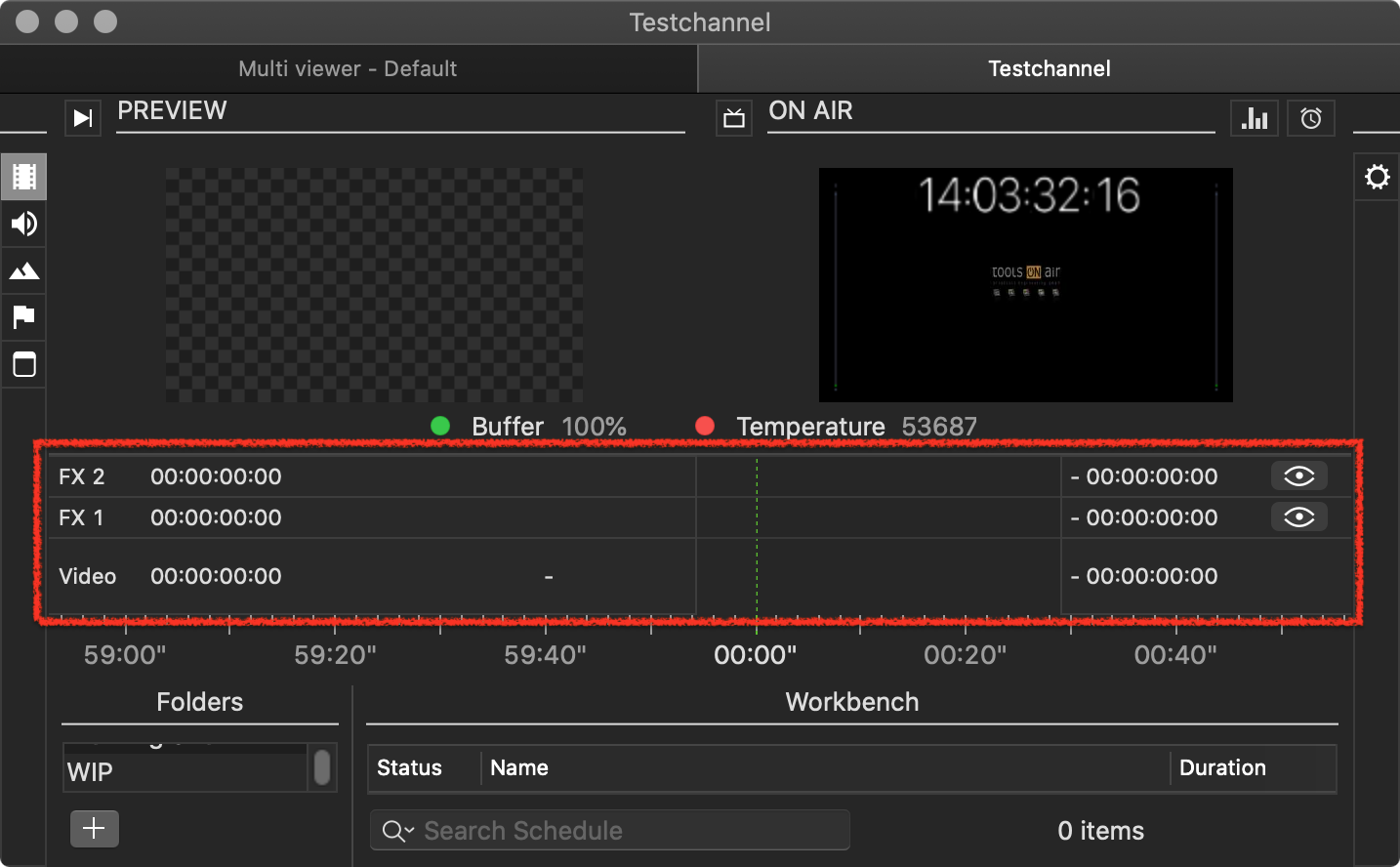
Task: Toggle visibility eye for FX 1
Action: pos(1298,516)
